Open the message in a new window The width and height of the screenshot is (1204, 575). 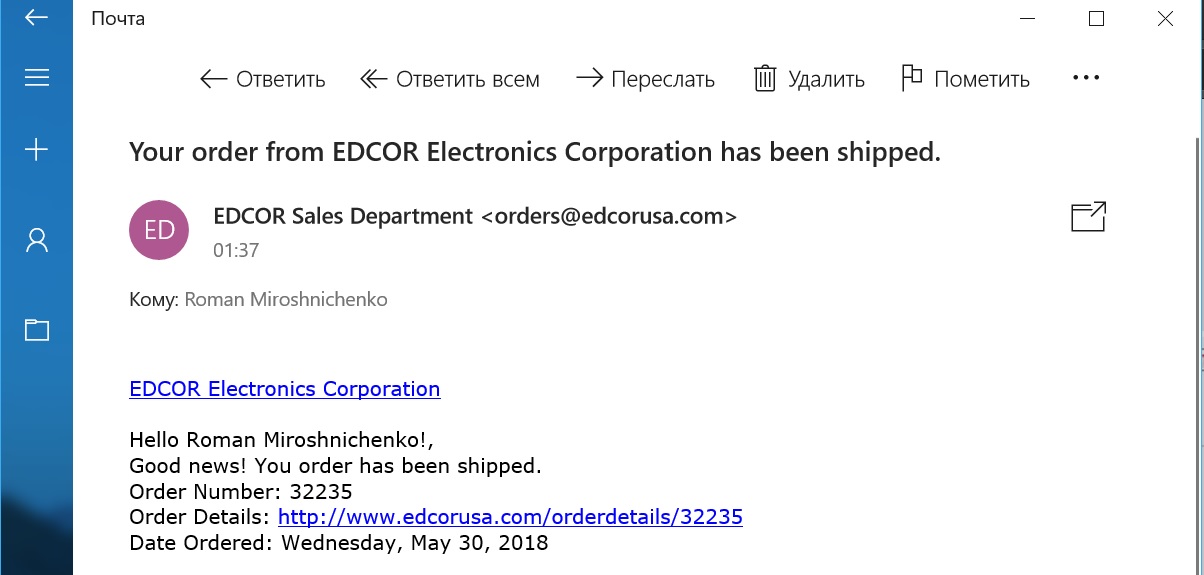[1088, 217]
